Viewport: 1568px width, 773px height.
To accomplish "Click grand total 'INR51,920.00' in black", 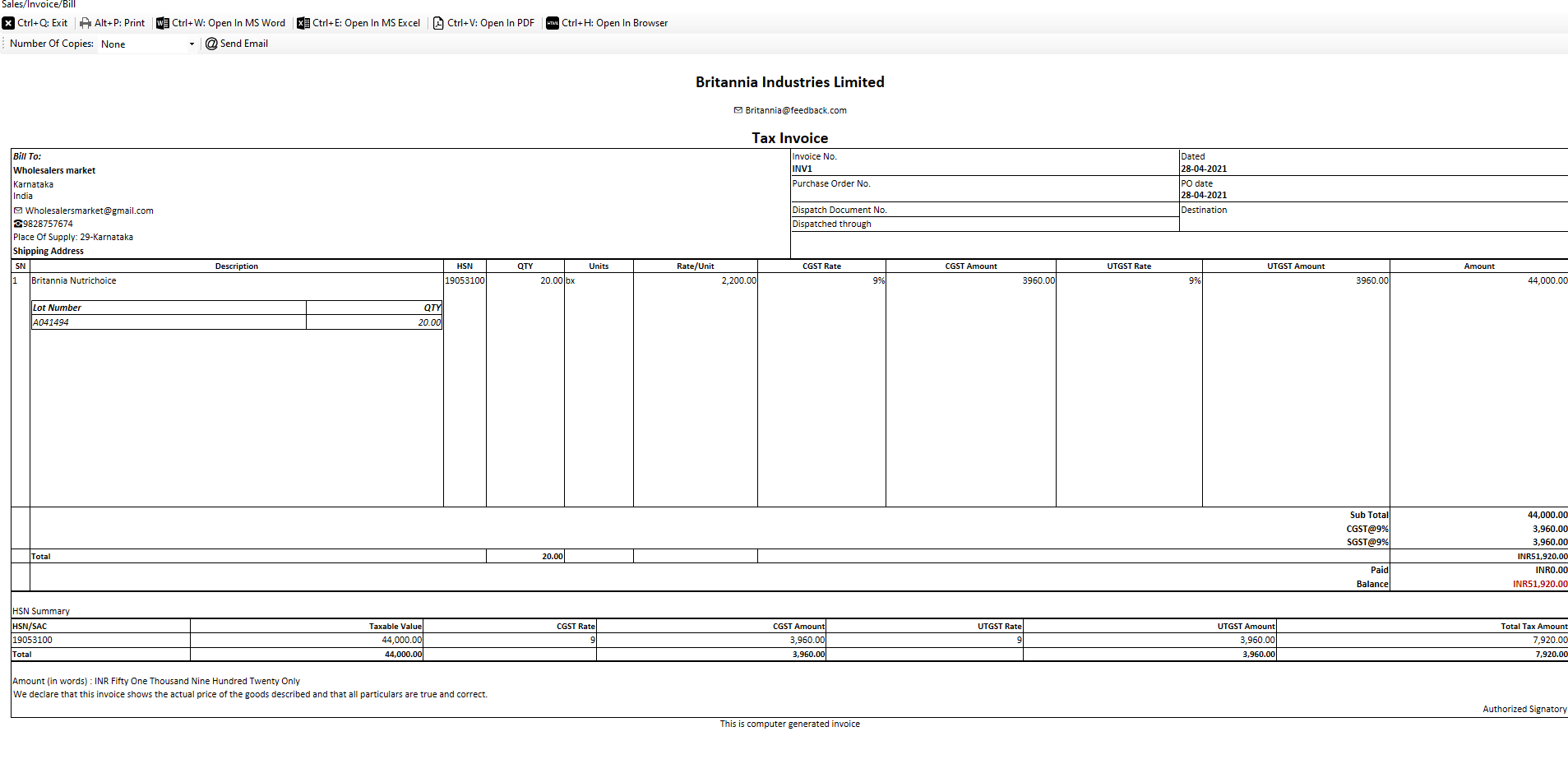I will [1543, 557].
